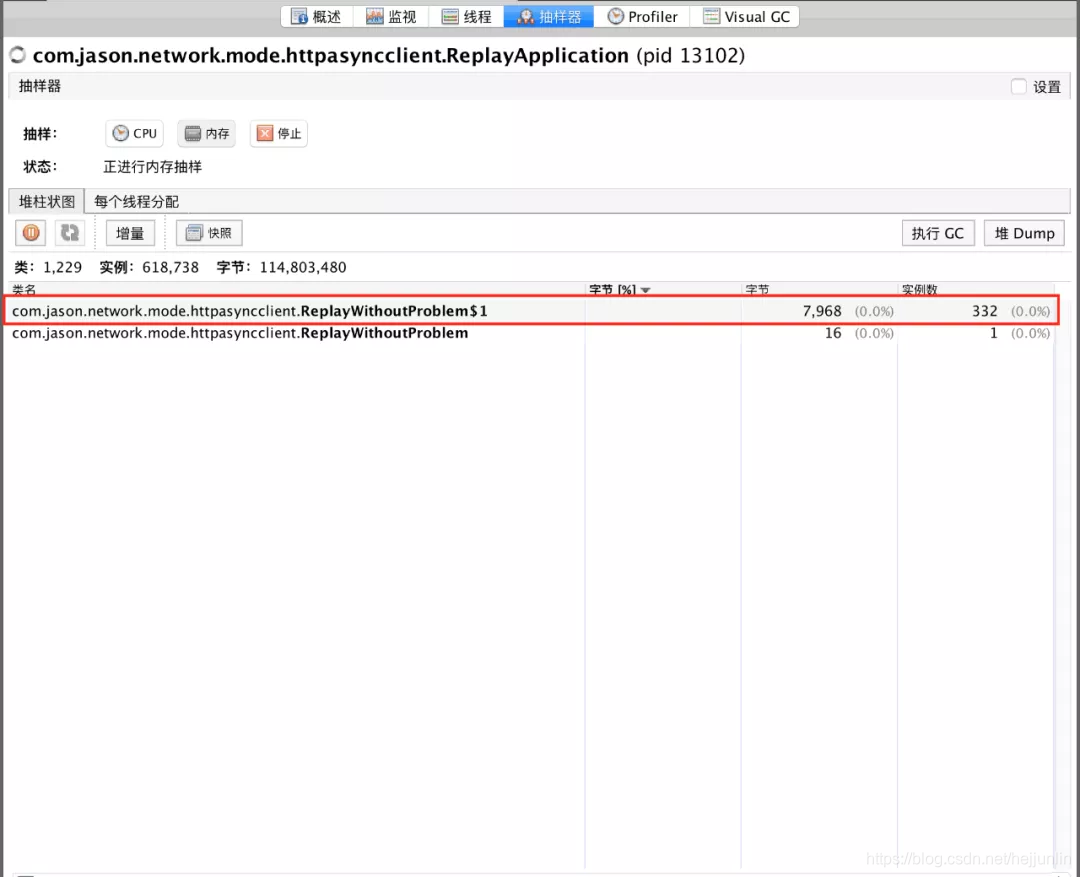Click the loading spinner icon beside title
The image size is (1080, 877).
coord(18,55)
